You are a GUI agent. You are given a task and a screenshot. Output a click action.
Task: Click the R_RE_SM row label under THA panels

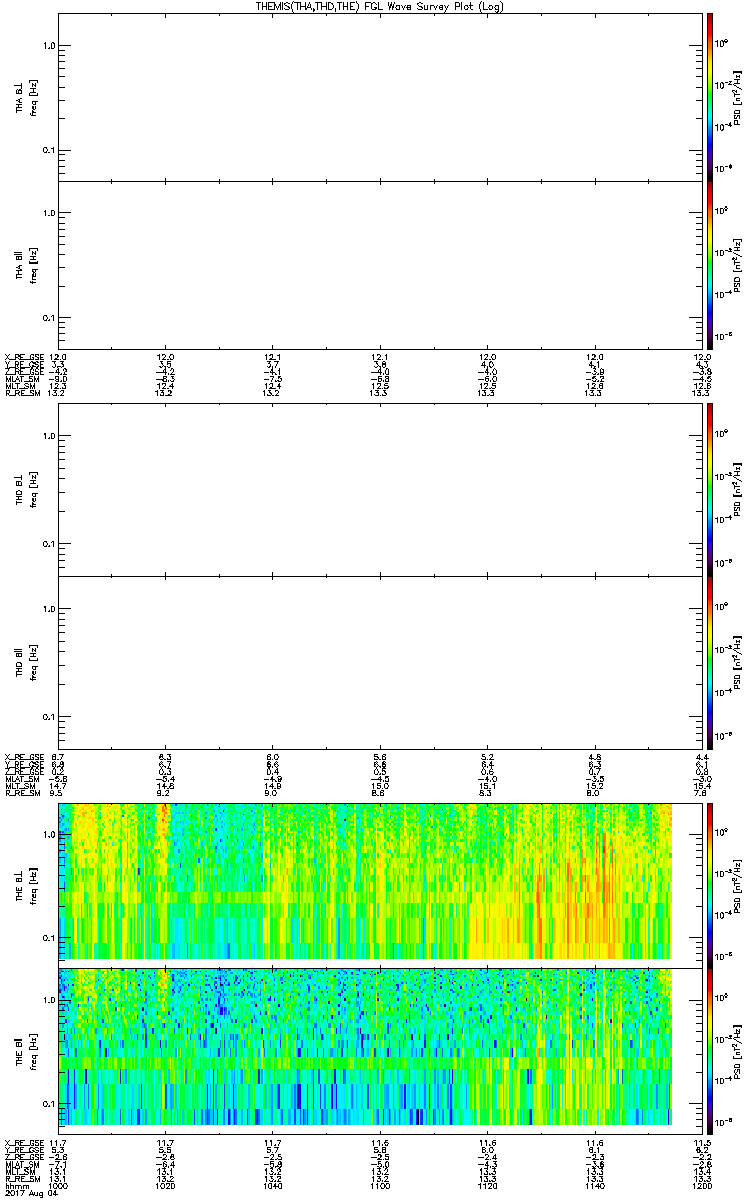click(21, 393)
